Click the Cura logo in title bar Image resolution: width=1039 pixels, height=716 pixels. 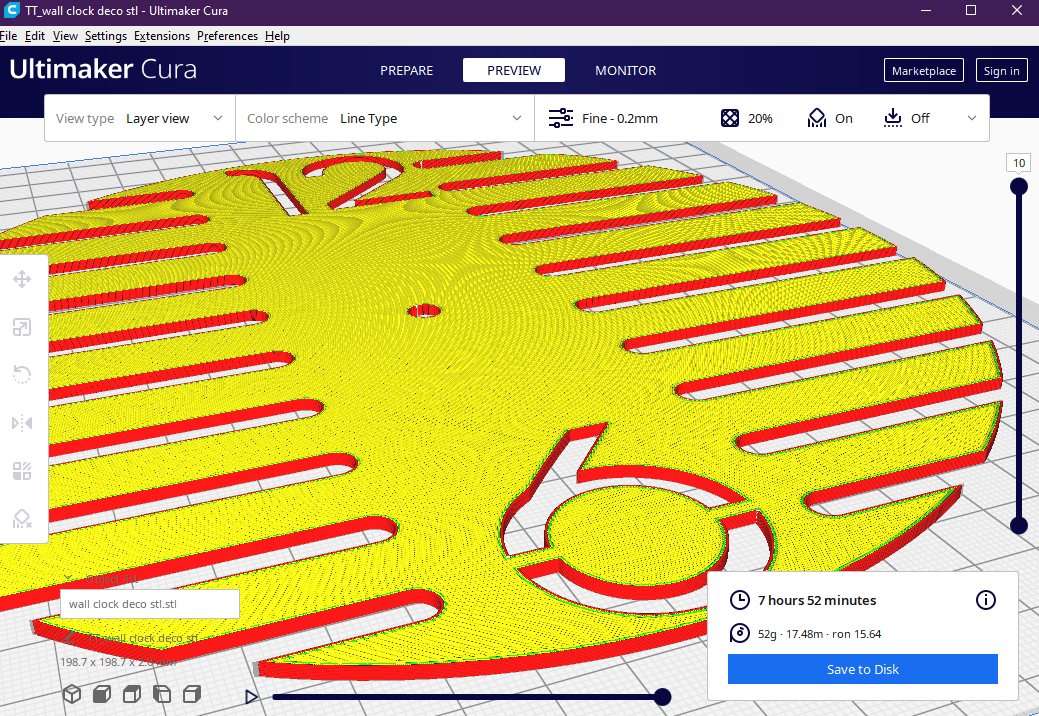click(x=11, y=11)
